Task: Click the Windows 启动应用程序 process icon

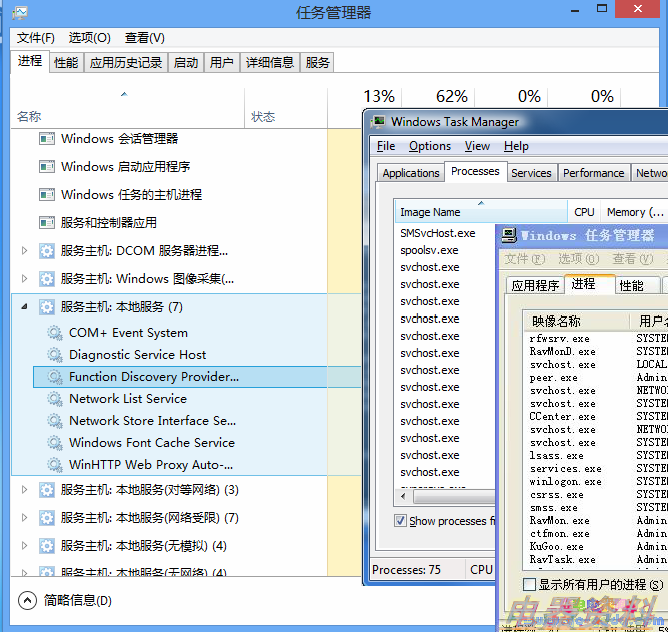Action: [x=46, y=167]
